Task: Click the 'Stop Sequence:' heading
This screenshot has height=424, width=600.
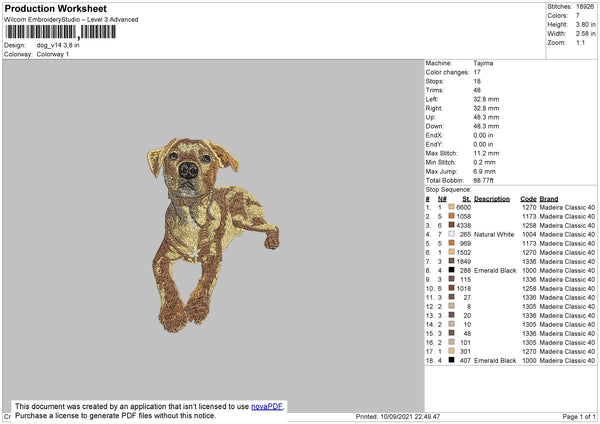Action: (x=448, y=190)
